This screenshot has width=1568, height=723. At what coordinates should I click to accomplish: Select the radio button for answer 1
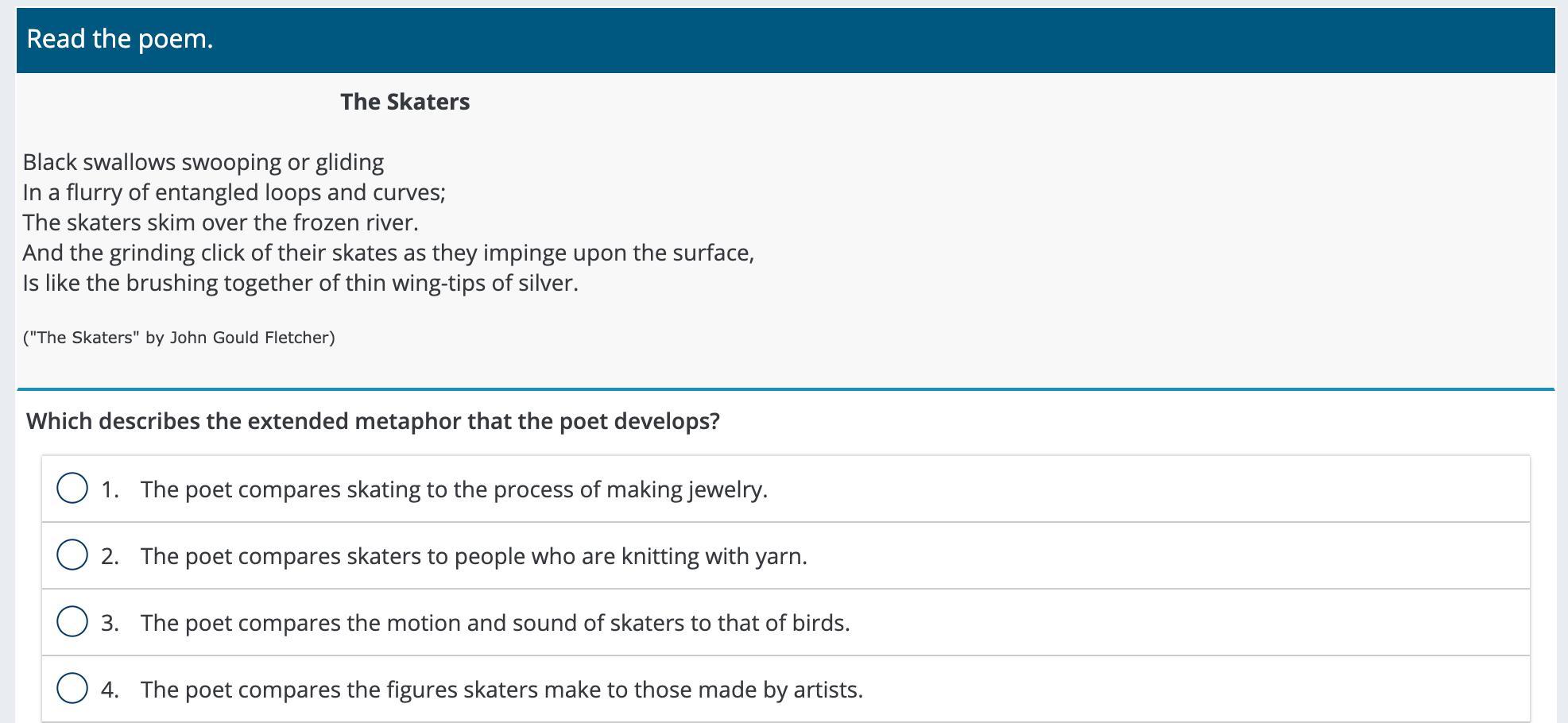(x=72, y=489)
